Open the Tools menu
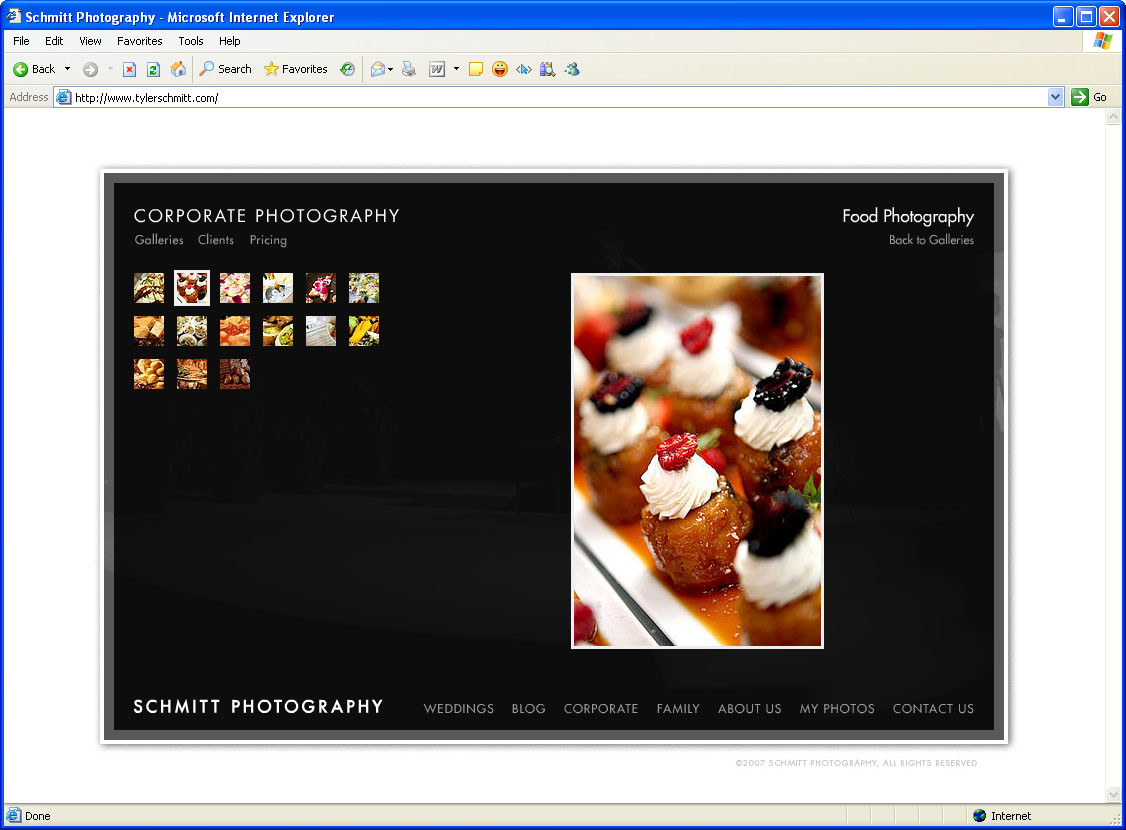 (x=191, y=41)
